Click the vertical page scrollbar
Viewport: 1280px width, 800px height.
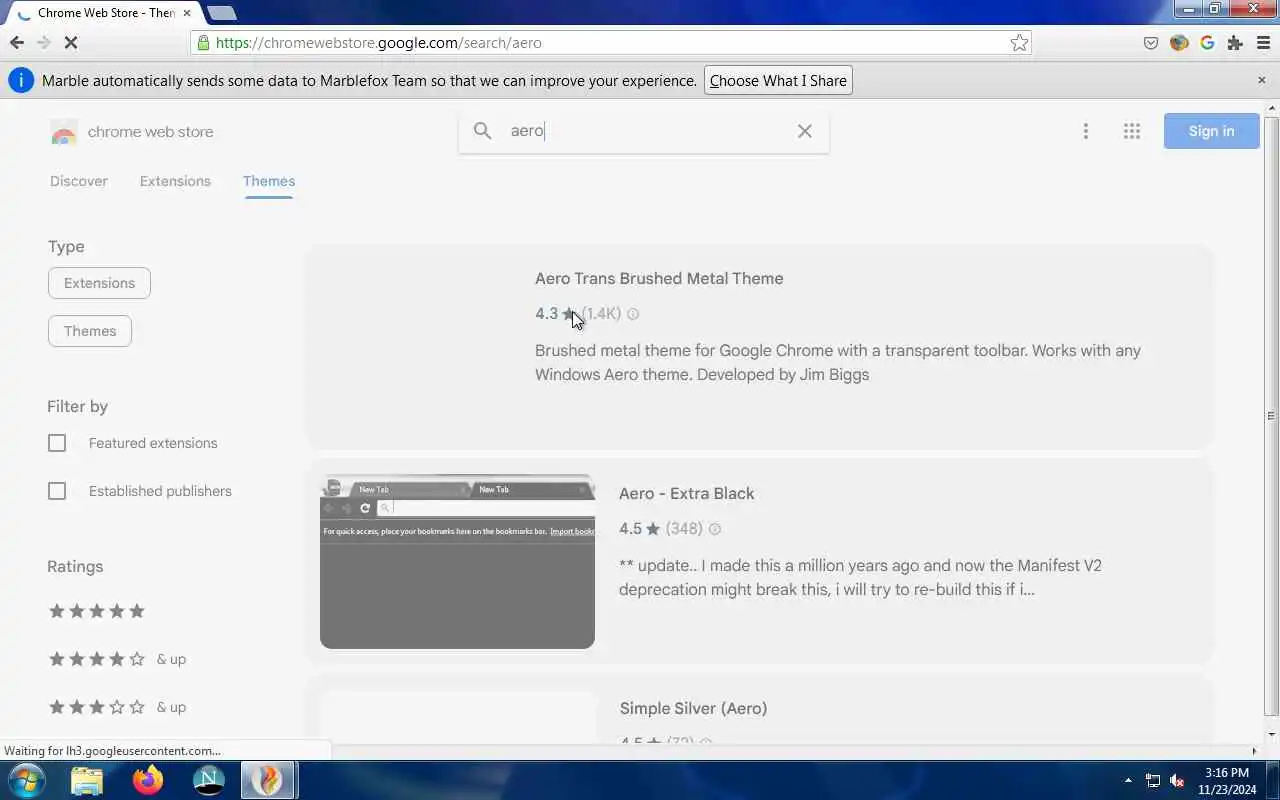(x=1271, y=415)
